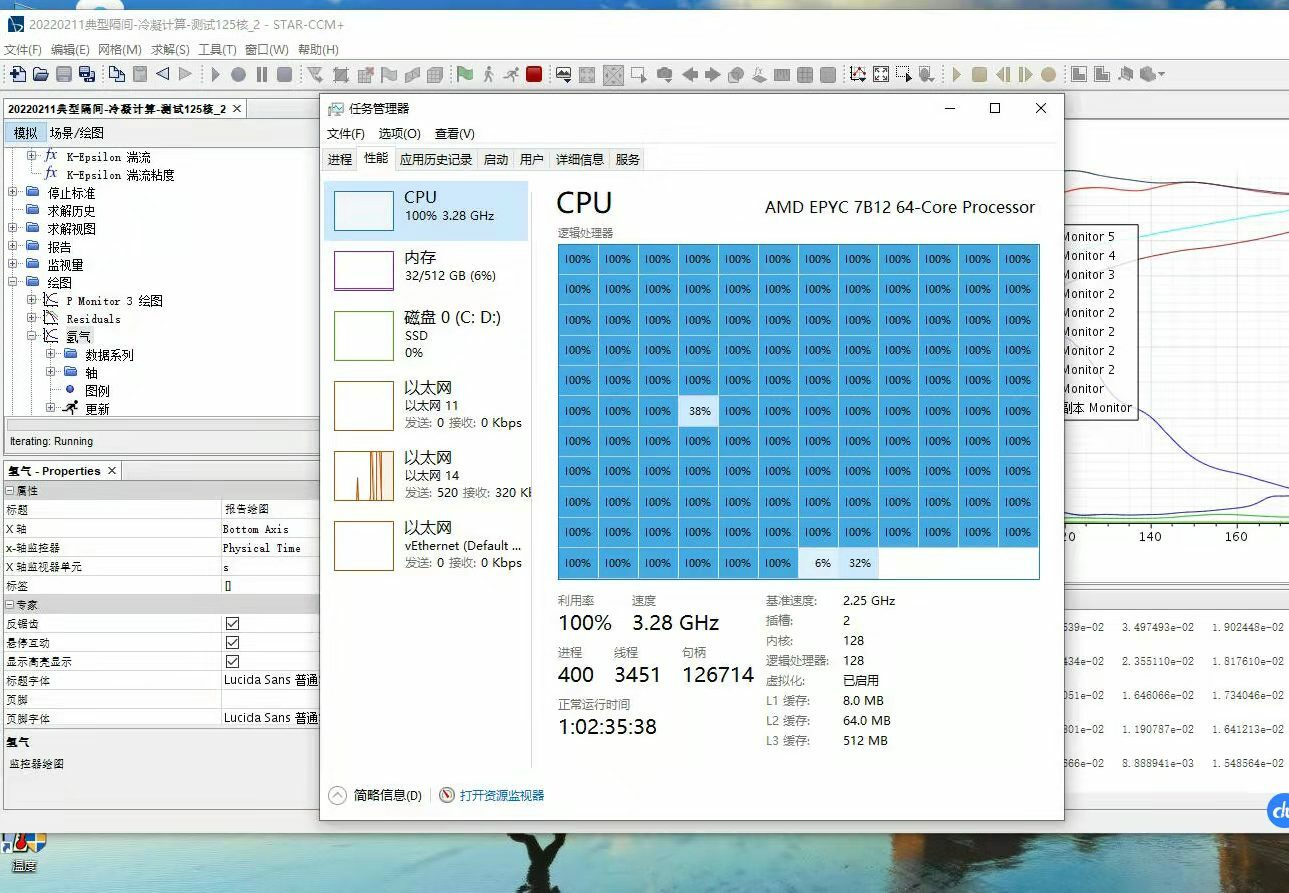Click the Open folder icon in STAR-CCM+ toolbar
The image size is (1289, 893).
coord(41,74)
